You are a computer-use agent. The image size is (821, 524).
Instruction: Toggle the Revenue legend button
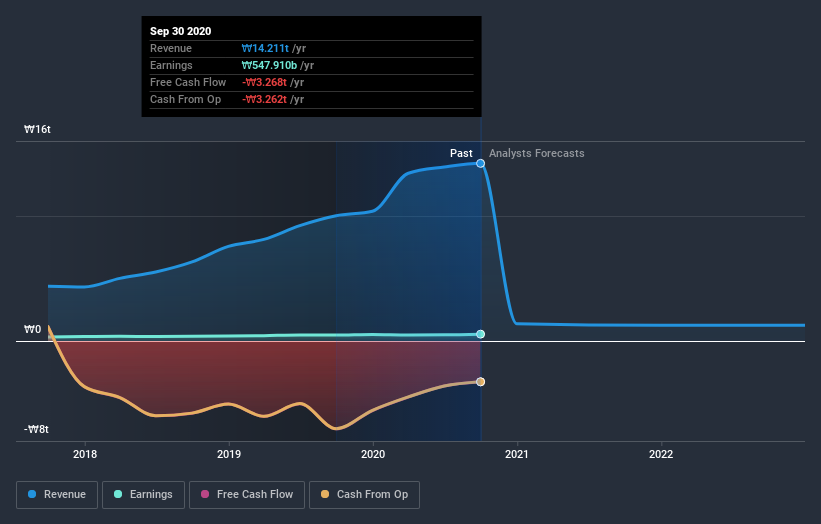click(x=57, y=495)
